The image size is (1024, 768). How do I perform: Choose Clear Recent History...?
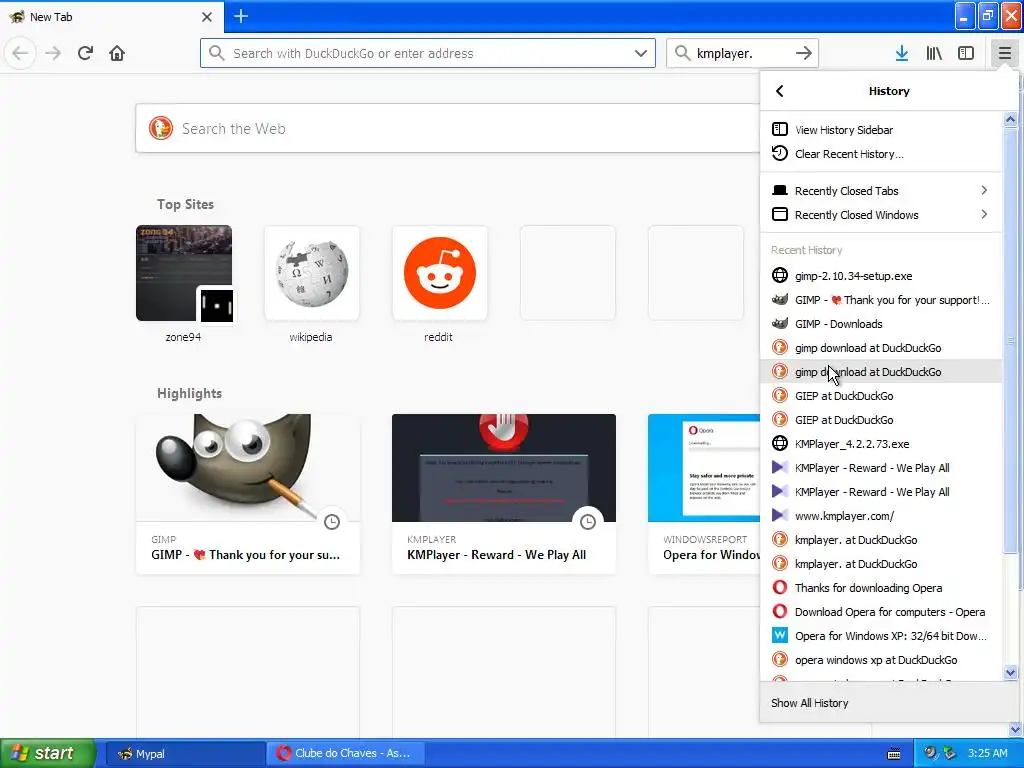point(880,154)
